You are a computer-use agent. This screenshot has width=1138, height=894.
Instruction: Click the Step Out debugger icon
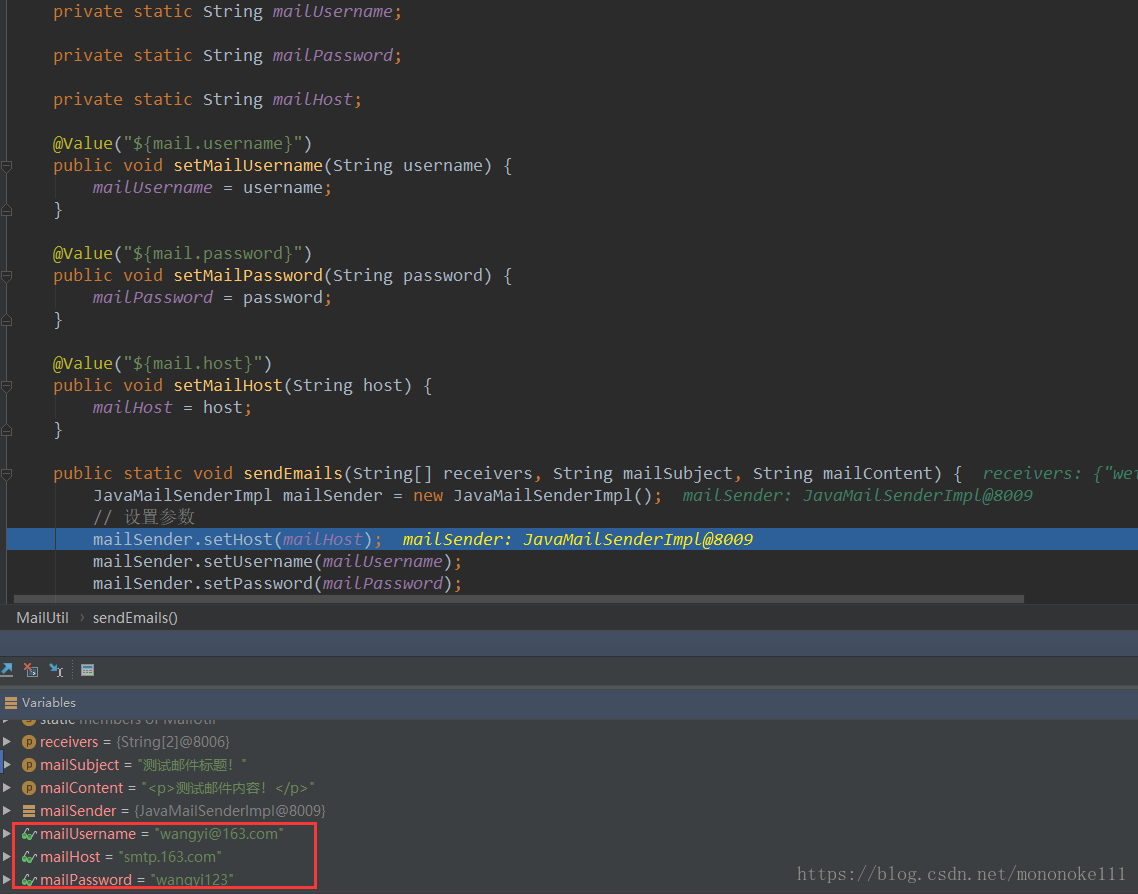point(6,670)
